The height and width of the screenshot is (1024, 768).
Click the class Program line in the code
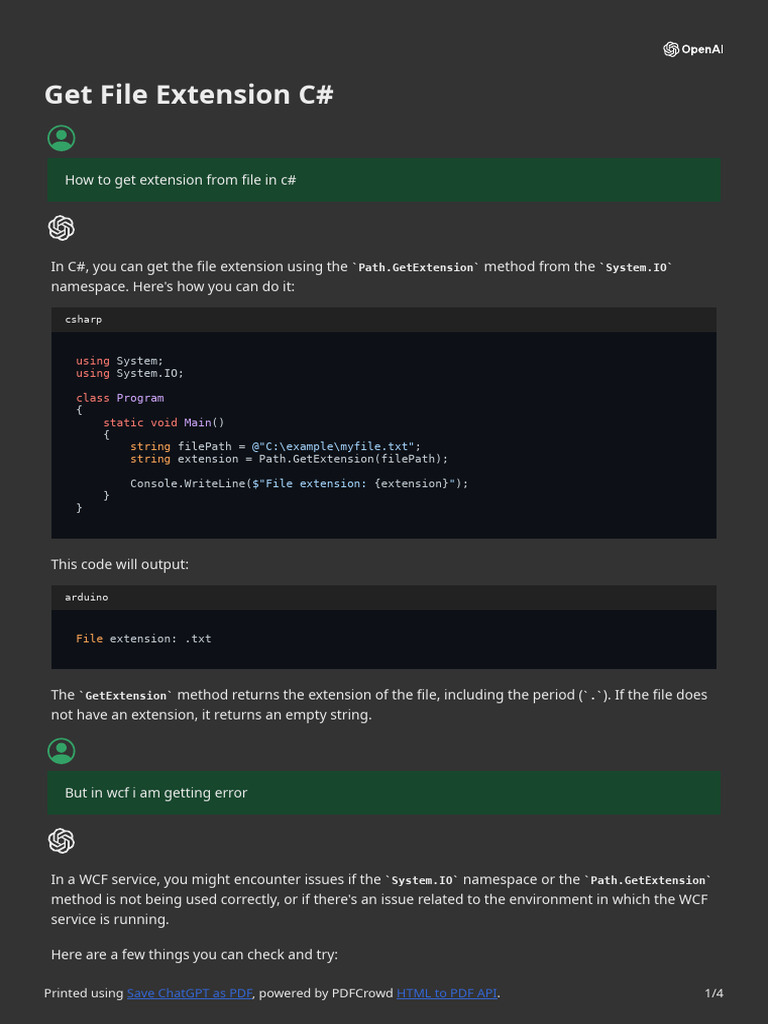tap(120, 398)
